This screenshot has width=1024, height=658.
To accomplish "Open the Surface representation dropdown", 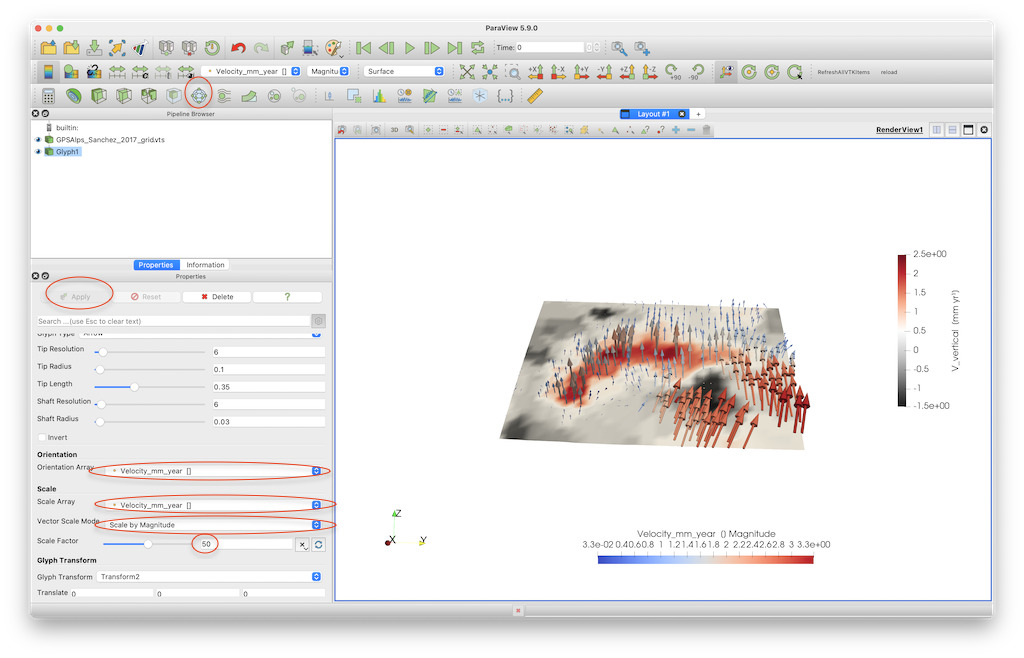I will 404,72.
